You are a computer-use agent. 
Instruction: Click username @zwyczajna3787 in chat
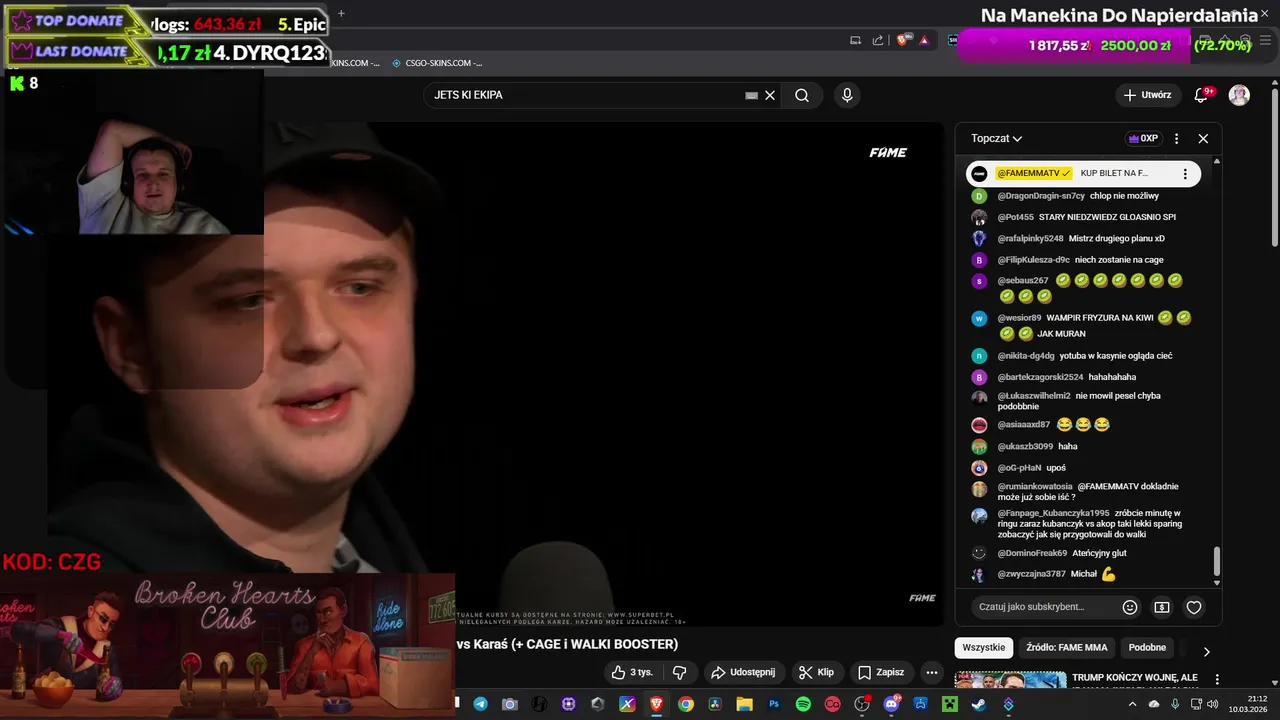pyautogui.click(x=1031, y=574)
